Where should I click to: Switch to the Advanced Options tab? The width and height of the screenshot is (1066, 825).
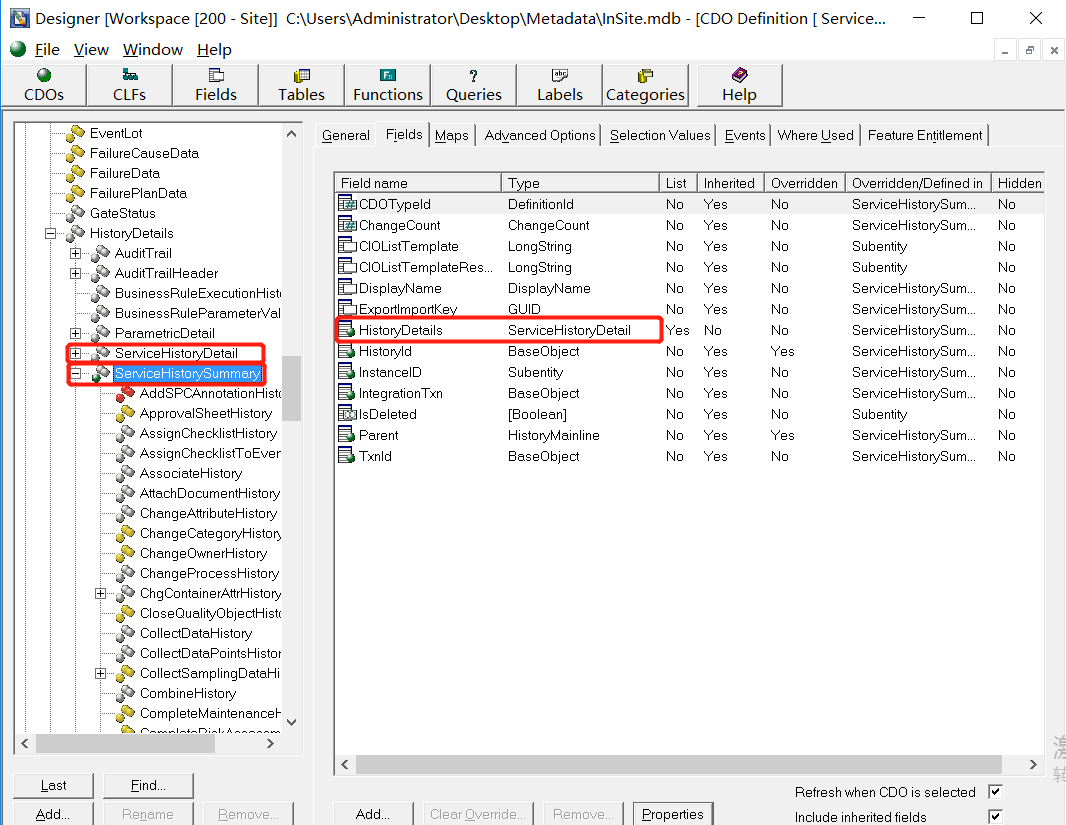pos(540,135)
